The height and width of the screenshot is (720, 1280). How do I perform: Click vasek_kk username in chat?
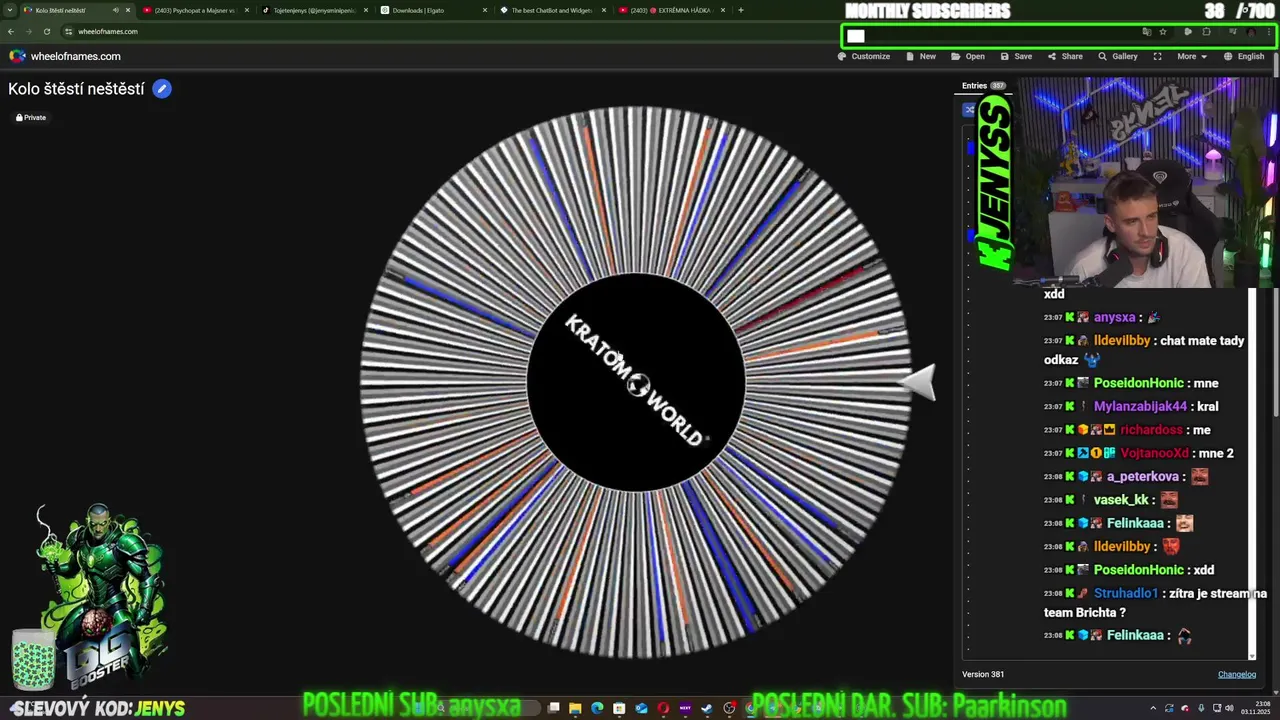click(x=1121, y=500)
